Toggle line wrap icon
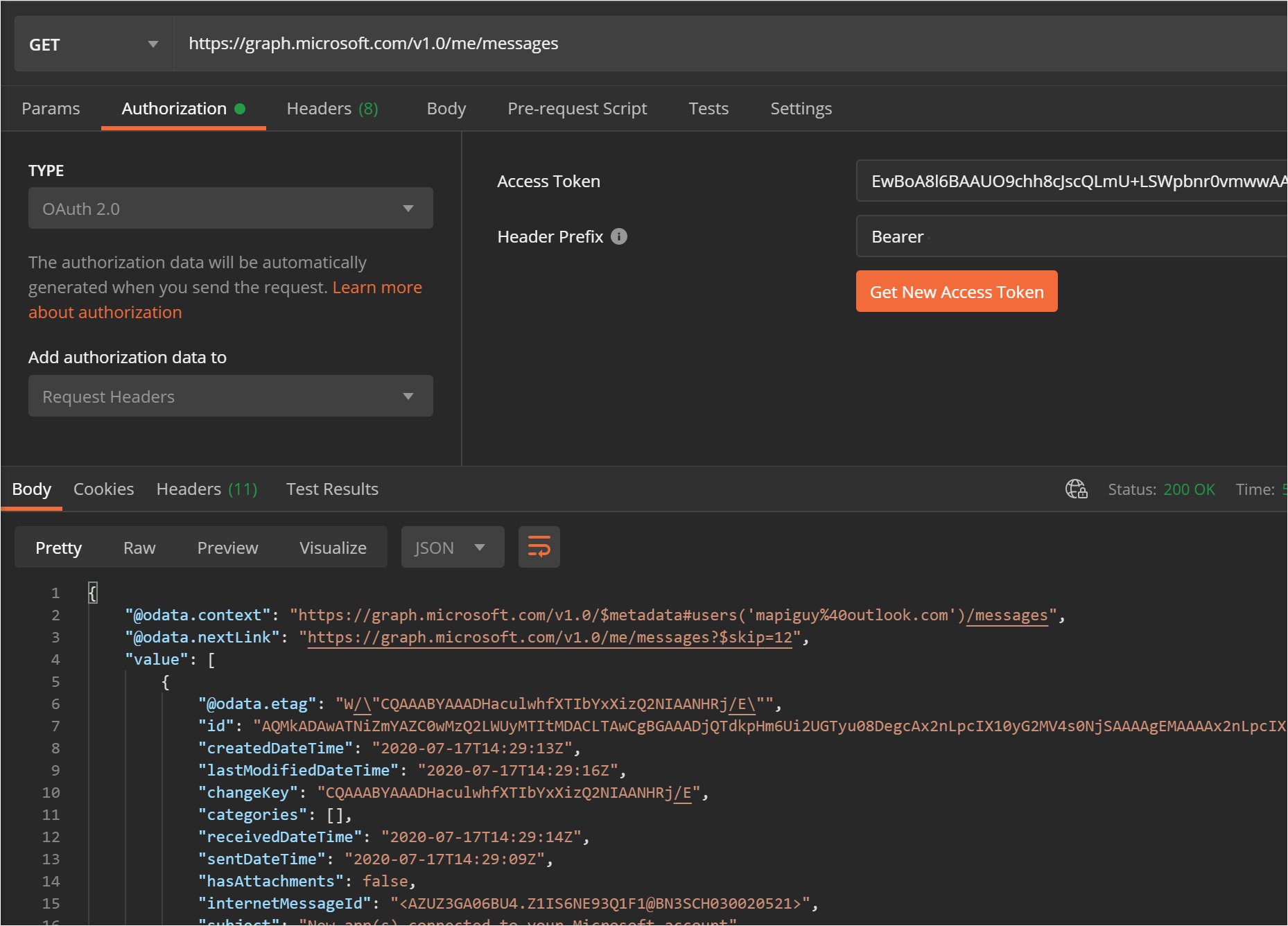1288x926 pixels. [539, 547]
